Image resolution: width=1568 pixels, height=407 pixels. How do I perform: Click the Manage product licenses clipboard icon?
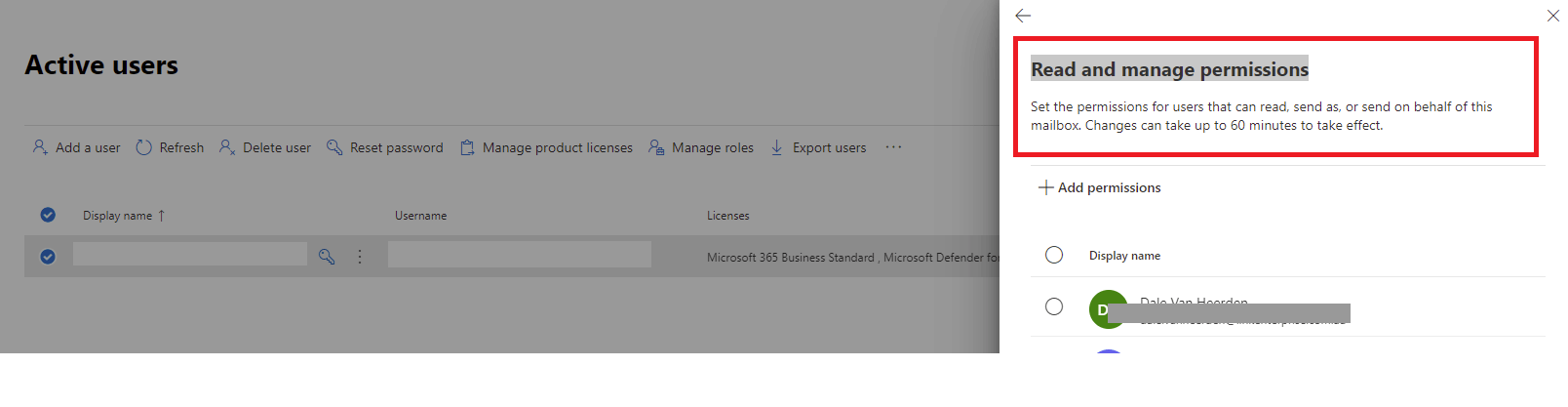(x=467, y=147)
